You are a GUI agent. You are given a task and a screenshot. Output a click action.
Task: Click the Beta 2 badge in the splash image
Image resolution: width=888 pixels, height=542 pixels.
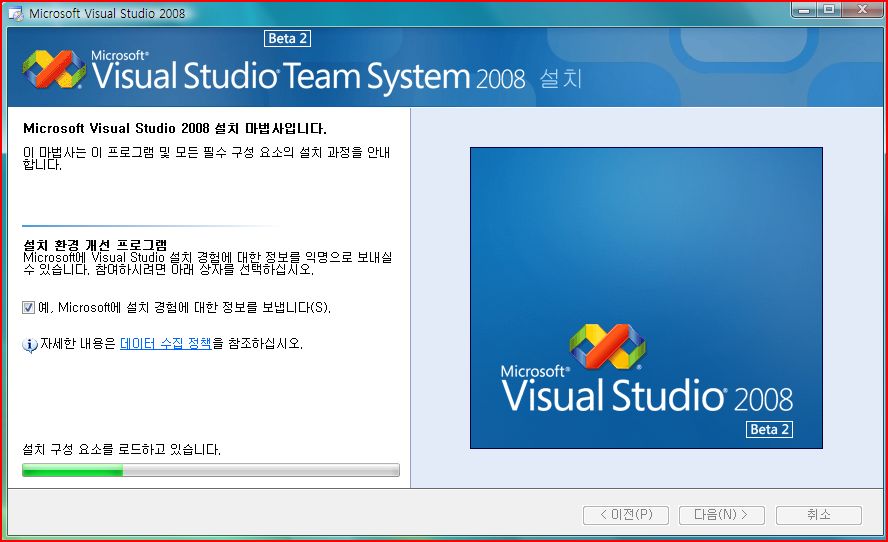coord(769,429)
